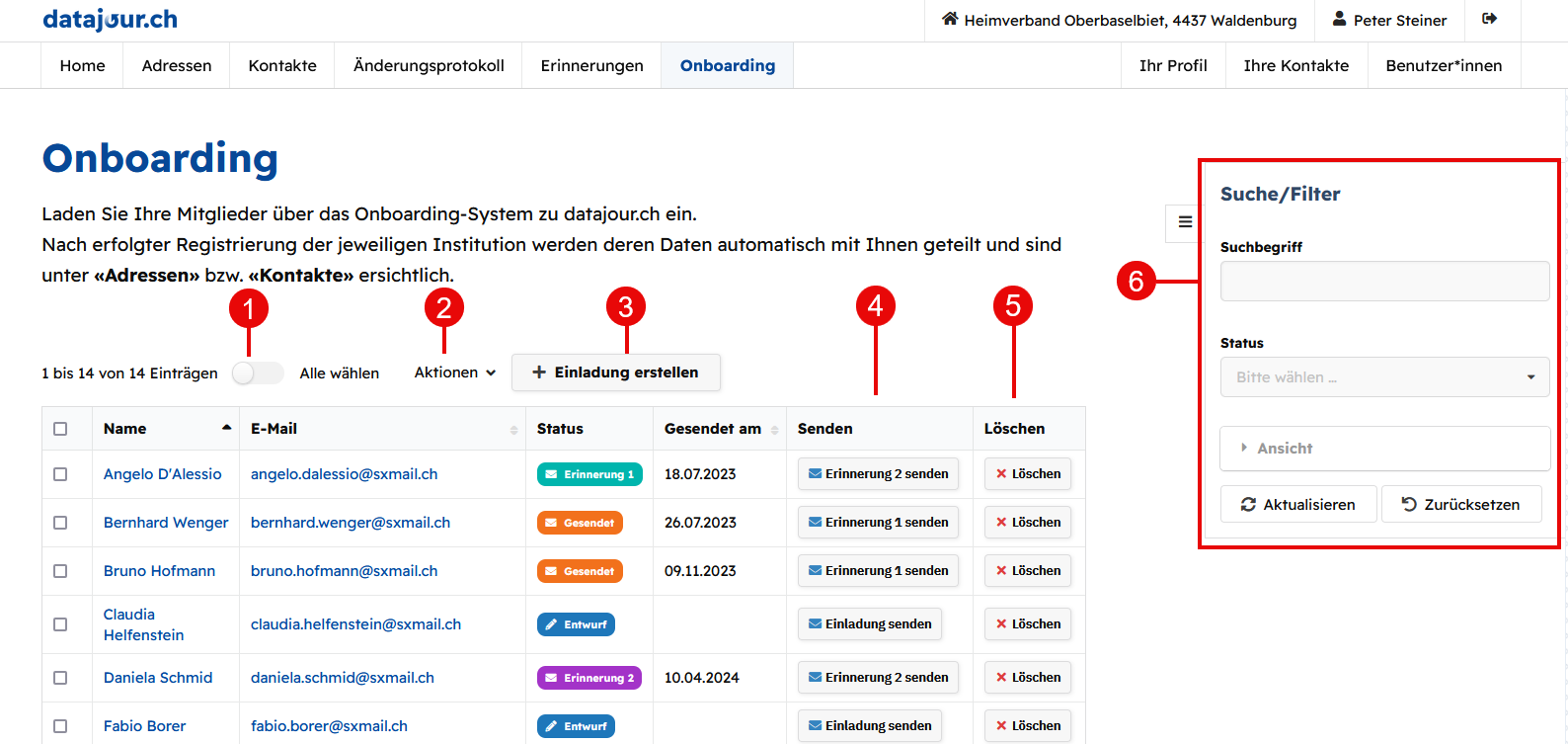This screenshot has width=1568, height=744.
Task: Send Erinnerung 1 to Bruno Hofmann
Action: pos(878,571)
